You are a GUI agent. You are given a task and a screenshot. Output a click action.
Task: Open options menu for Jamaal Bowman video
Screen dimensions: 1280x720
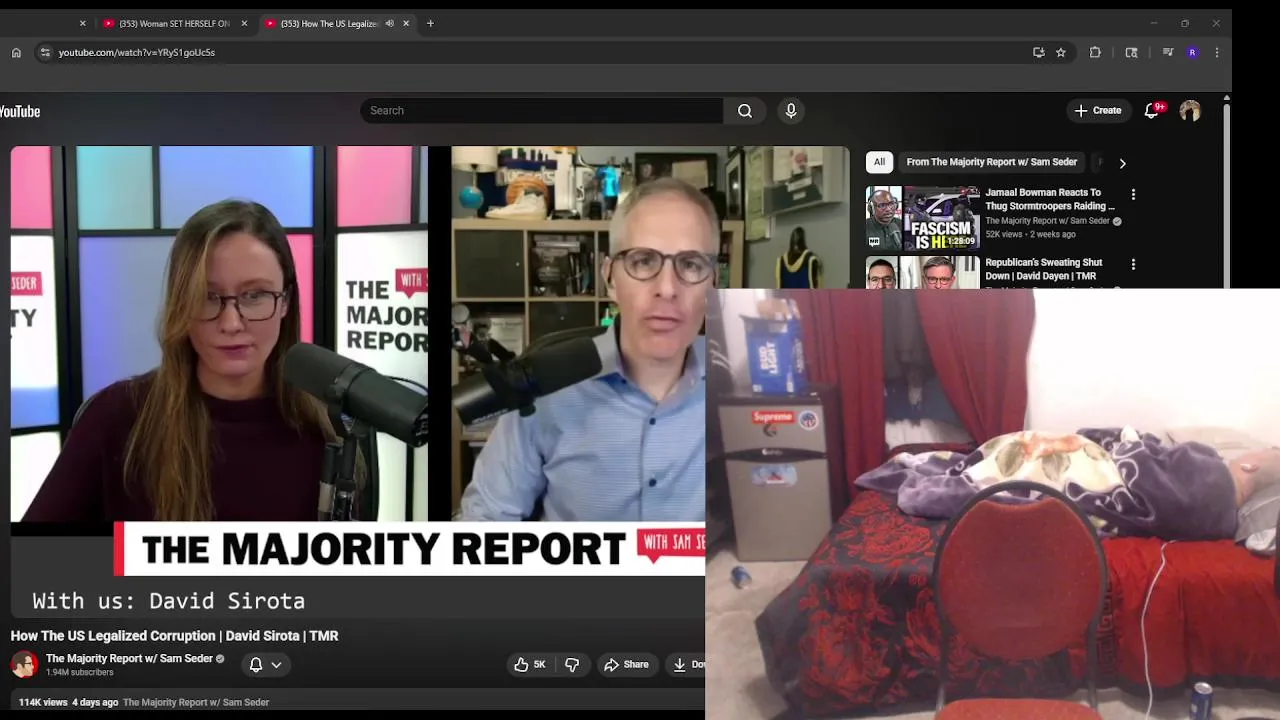(1133, 194)
